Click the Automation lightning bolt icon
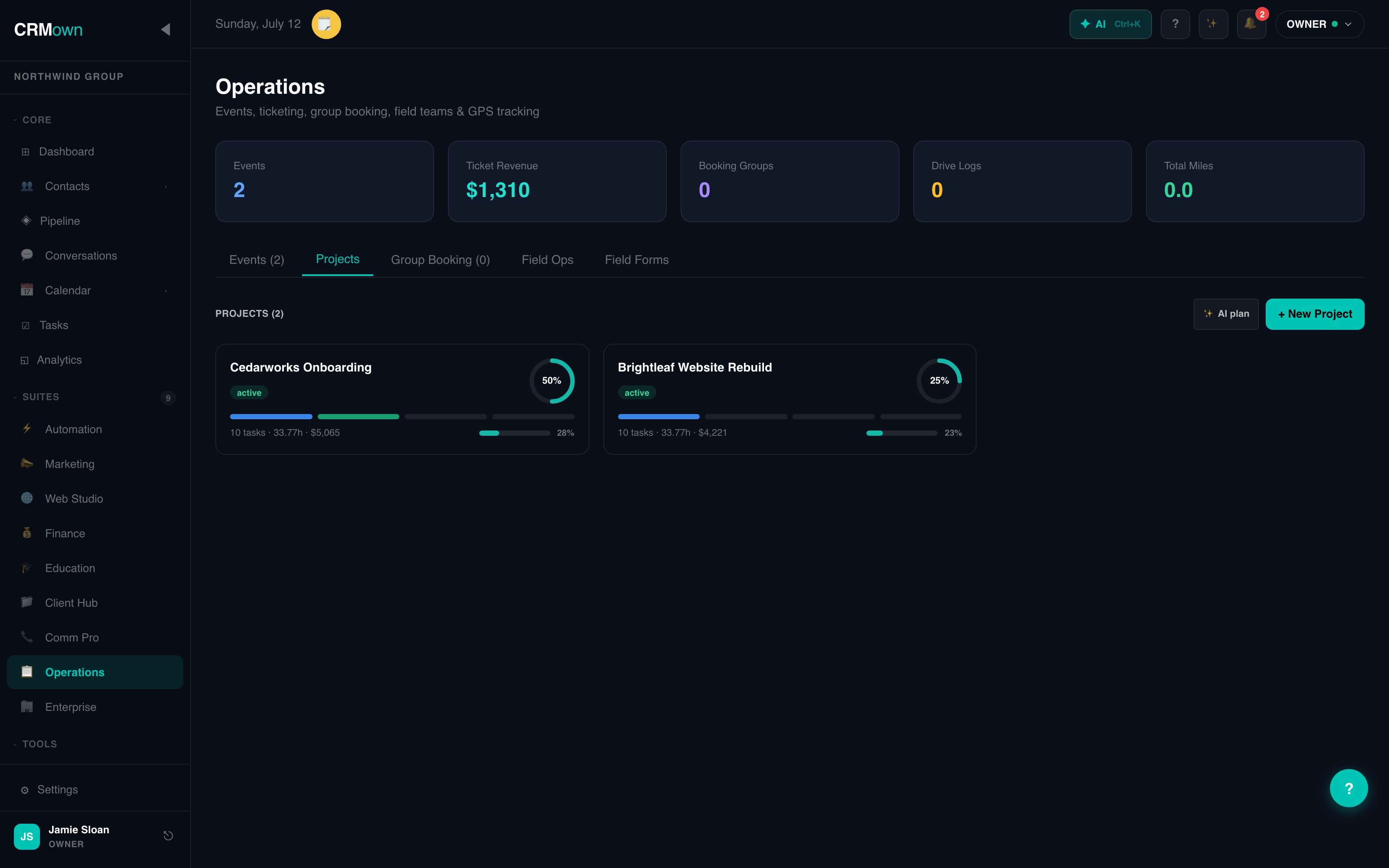The width and height of the screenshot is (1389, 868). 26,429
